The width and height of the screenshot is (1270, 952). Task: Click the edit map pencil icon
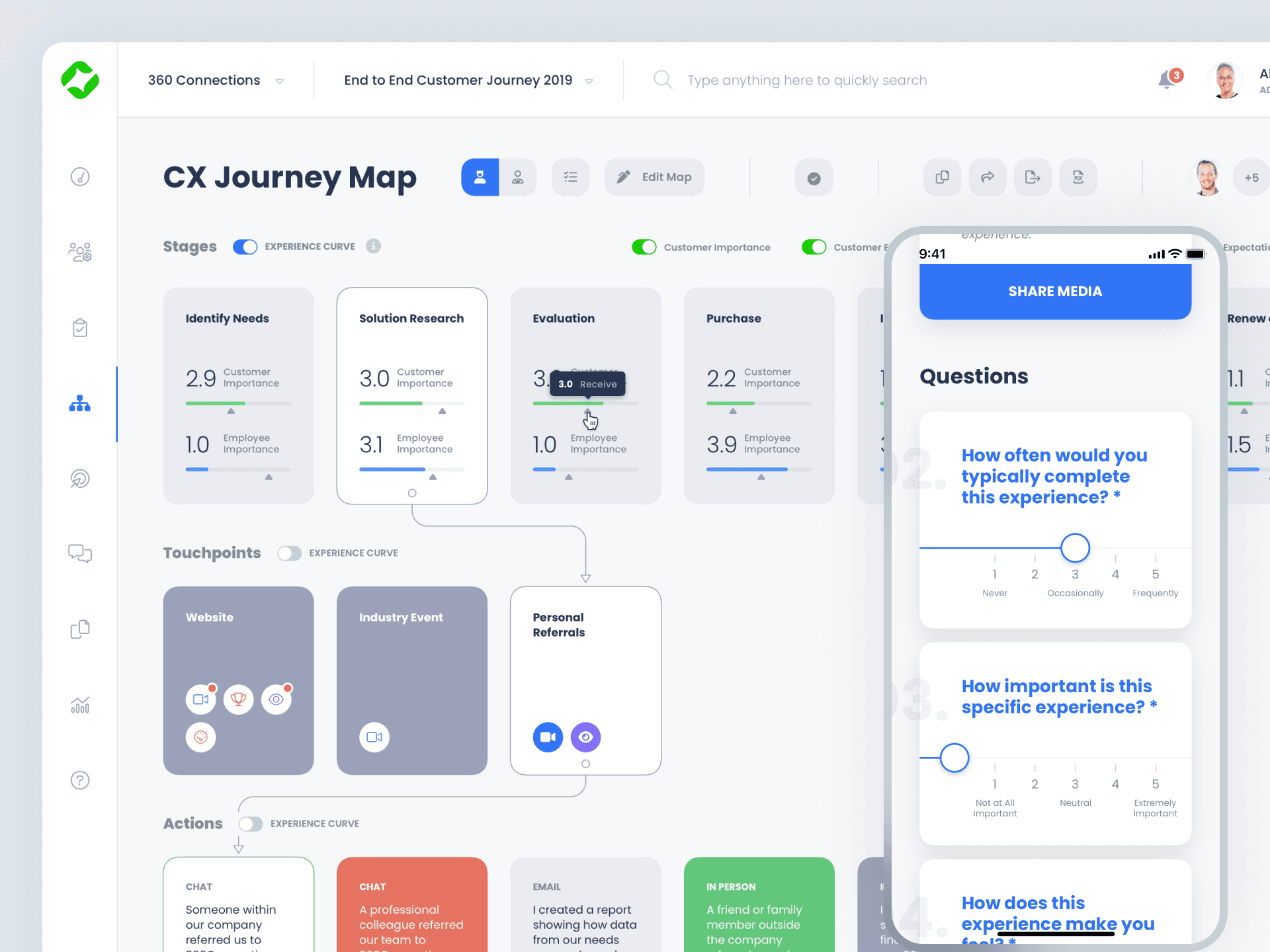click(x=624, y=176)
